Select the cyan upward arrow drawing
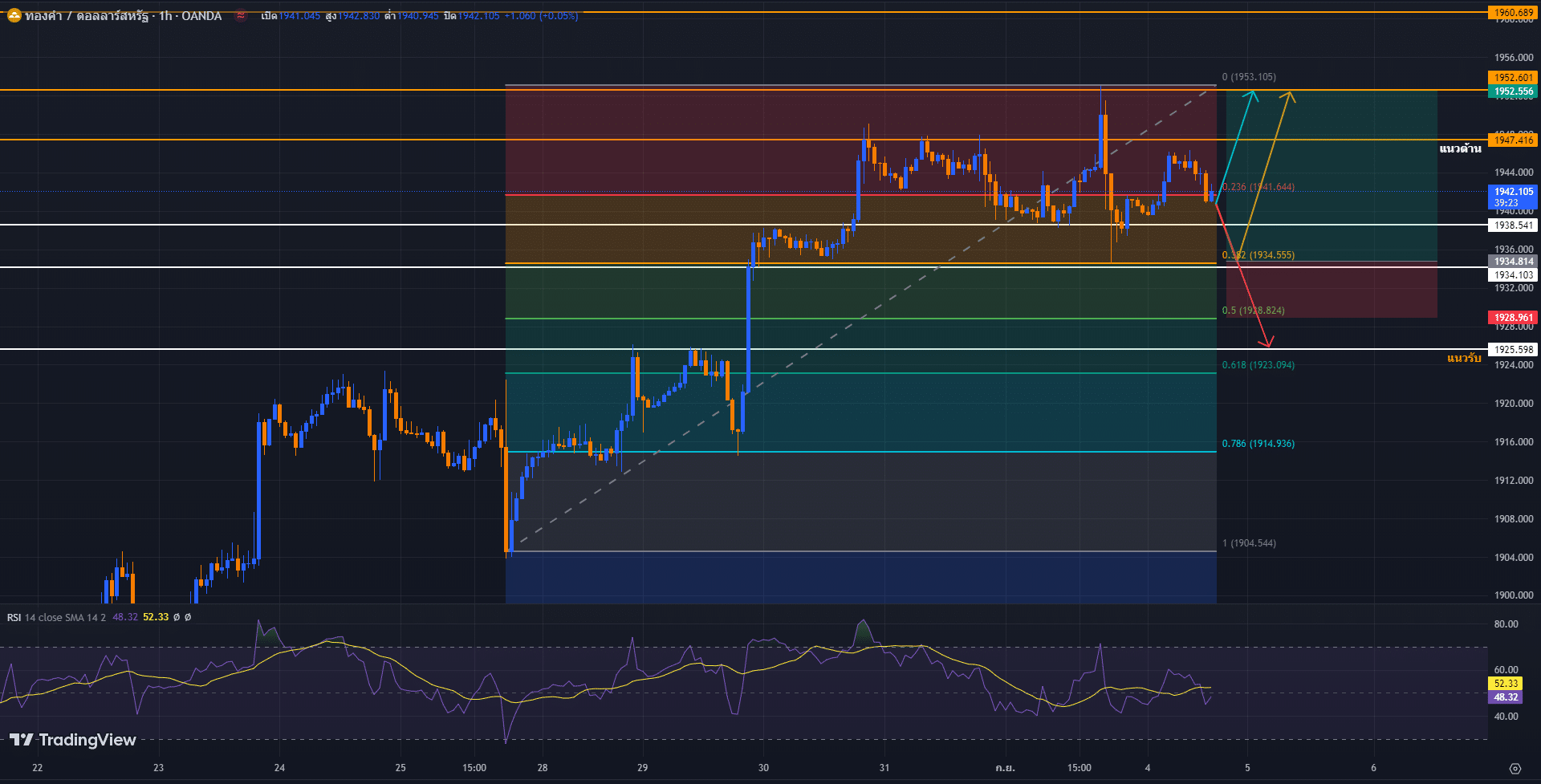 click(x=1237, y=139)
